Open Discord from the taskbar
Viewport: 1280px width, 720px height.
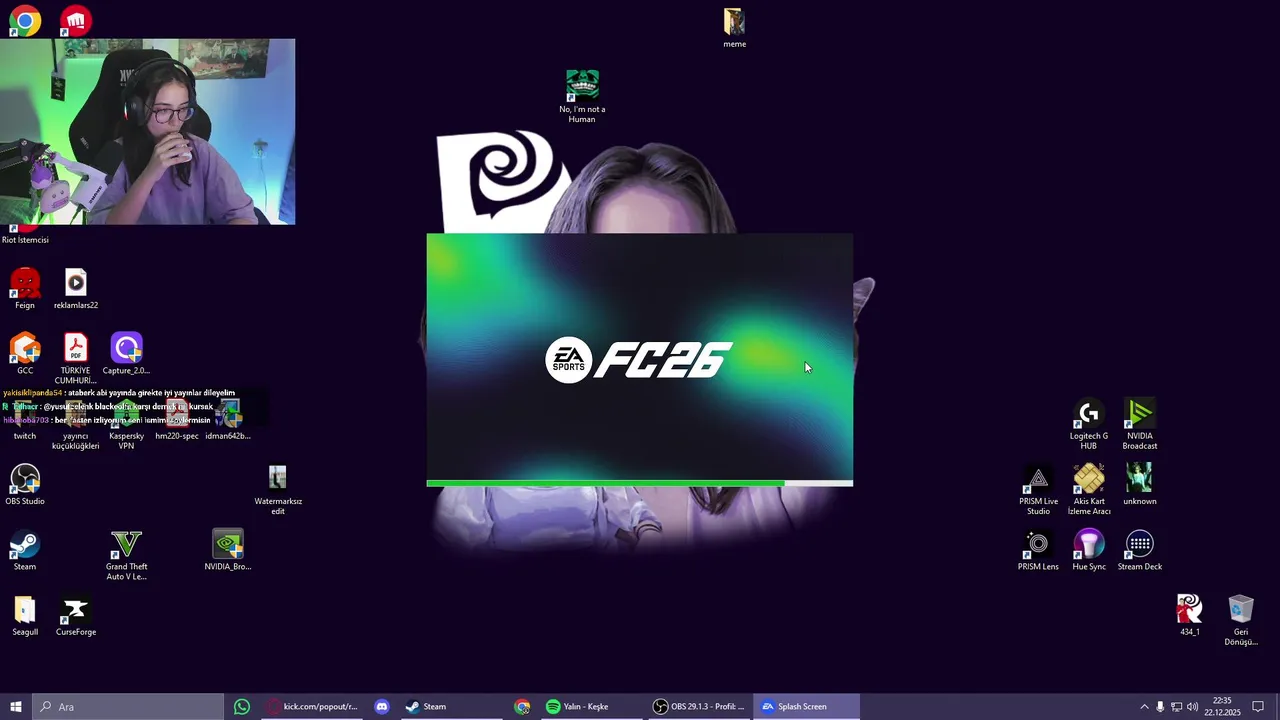(381, 706)
